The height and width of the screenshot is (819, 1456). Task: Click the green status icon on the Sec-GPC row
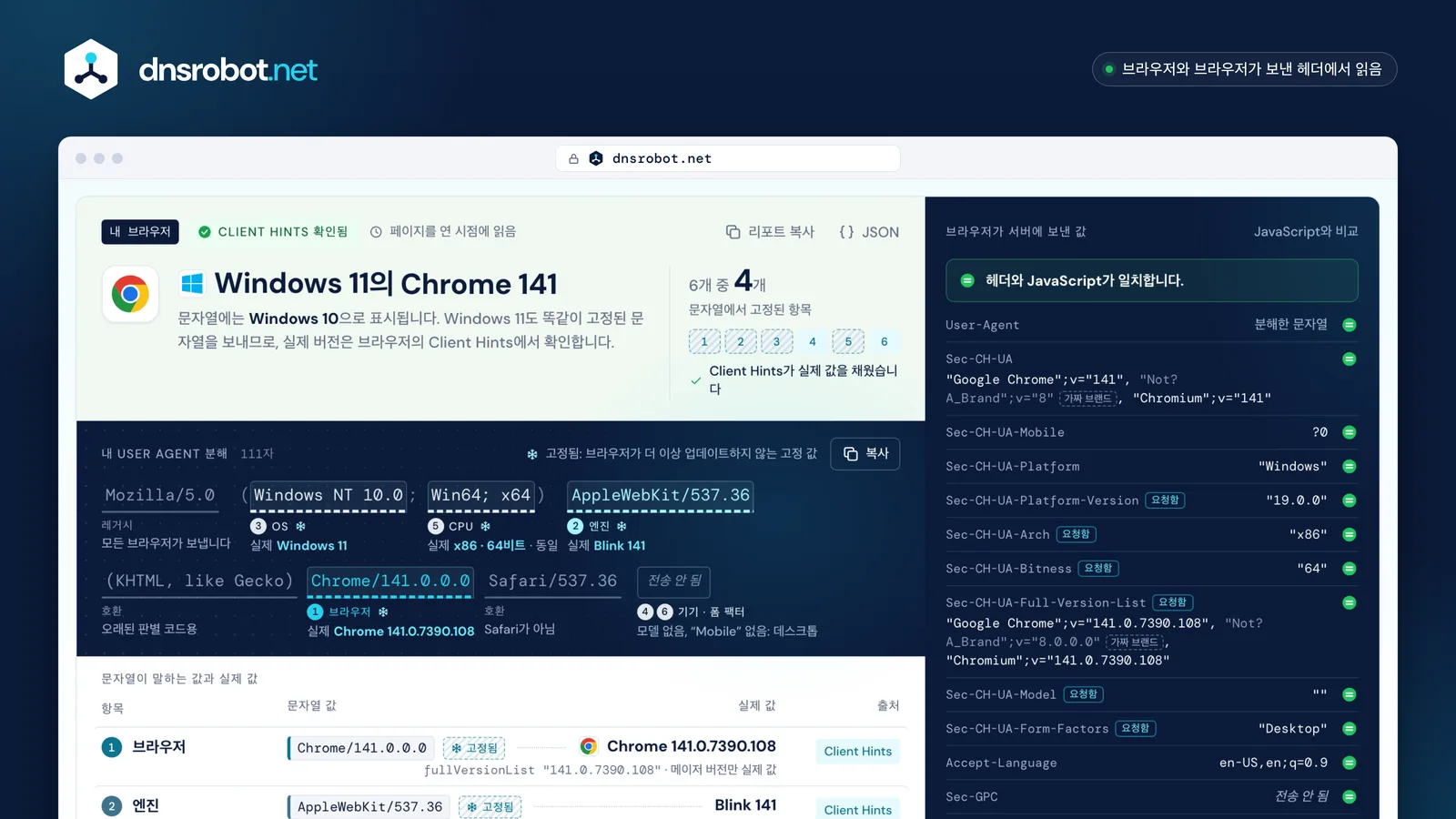click(x=1350, y=796)
